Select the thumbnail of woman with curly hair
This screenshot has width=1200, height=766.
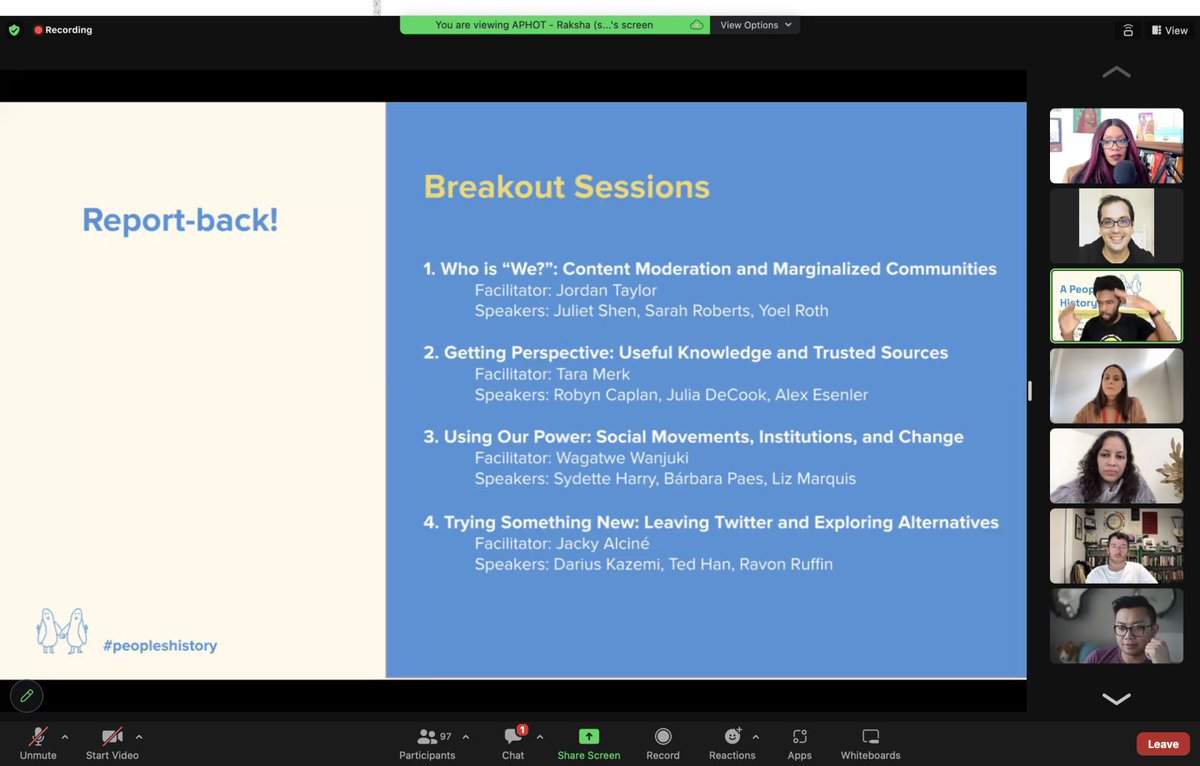pos(1116,466)
